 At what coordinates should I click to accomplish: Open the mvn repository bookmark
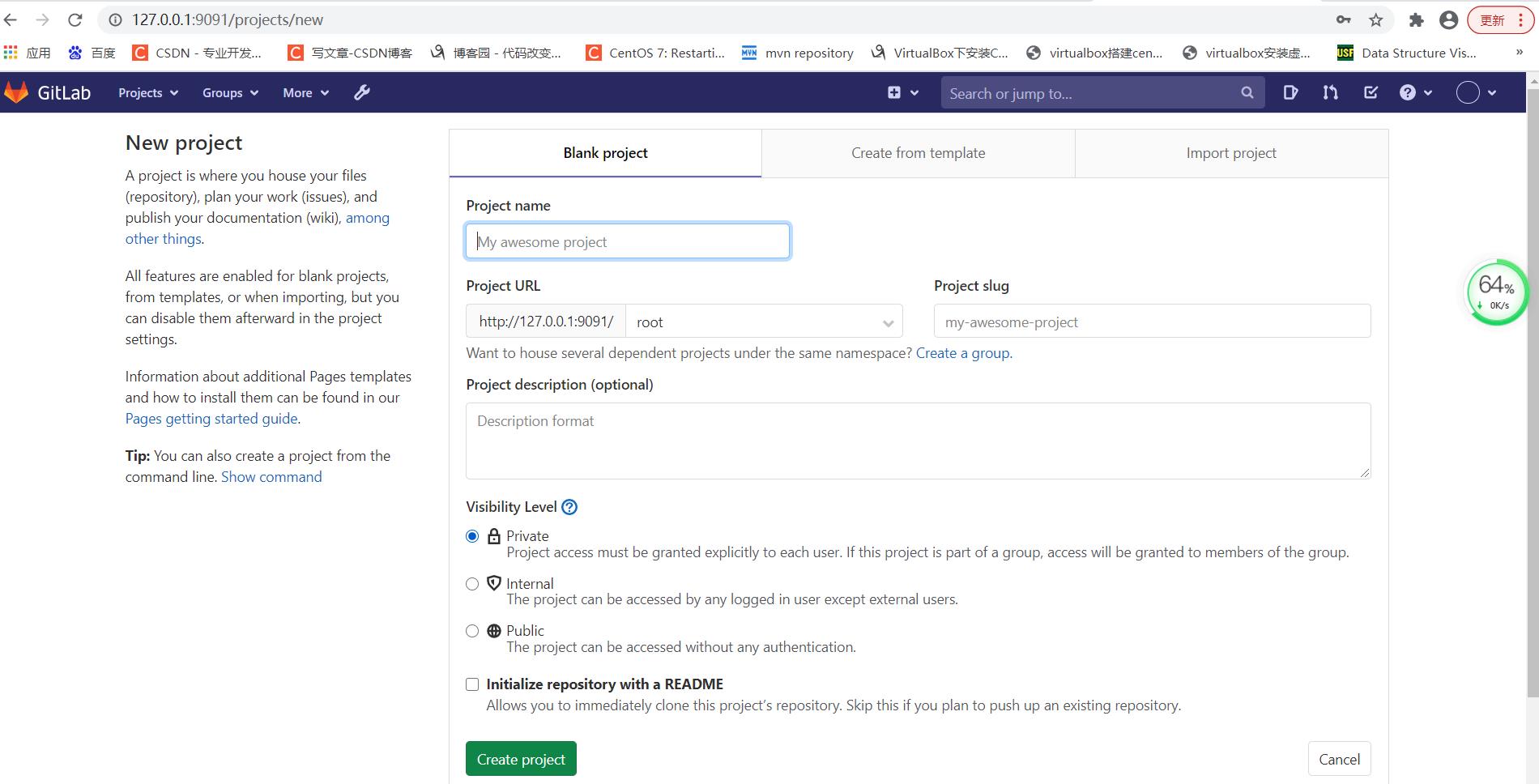pyautogui.click(x=798, y=53)
